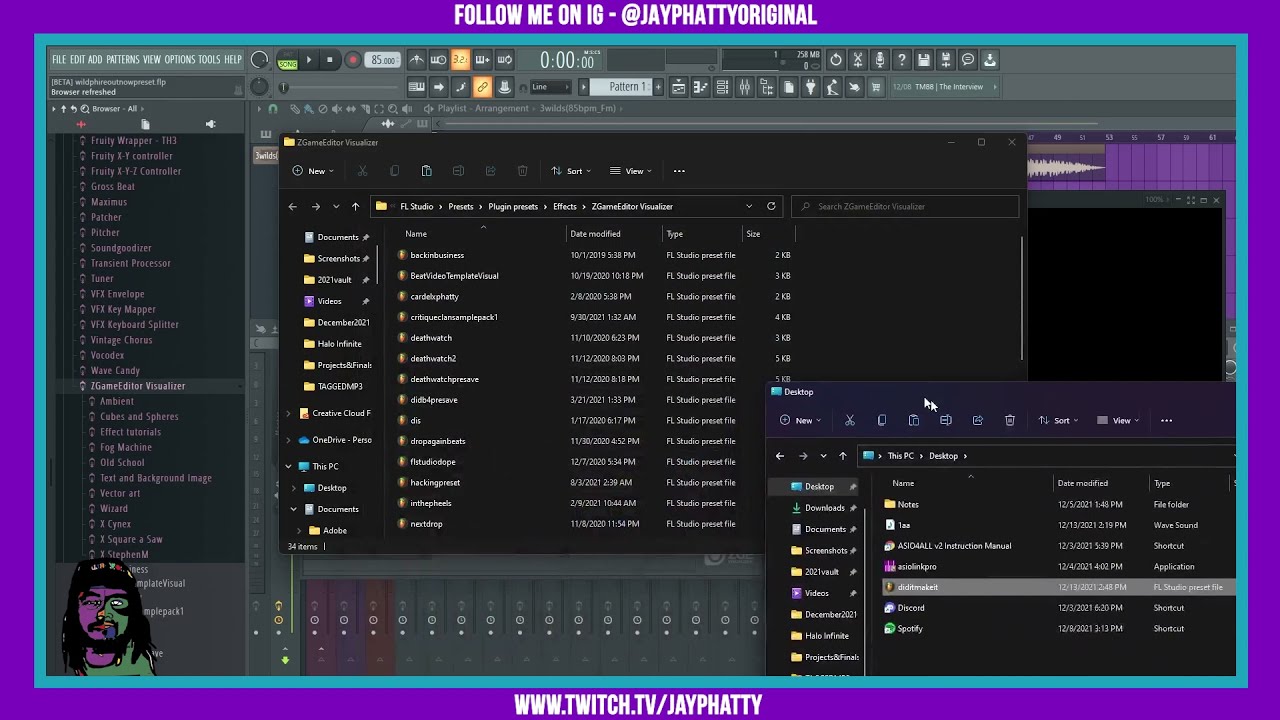Toggle the highlighted link snap button
Screen dimensions: 1280x720
[x=482, y=87]
